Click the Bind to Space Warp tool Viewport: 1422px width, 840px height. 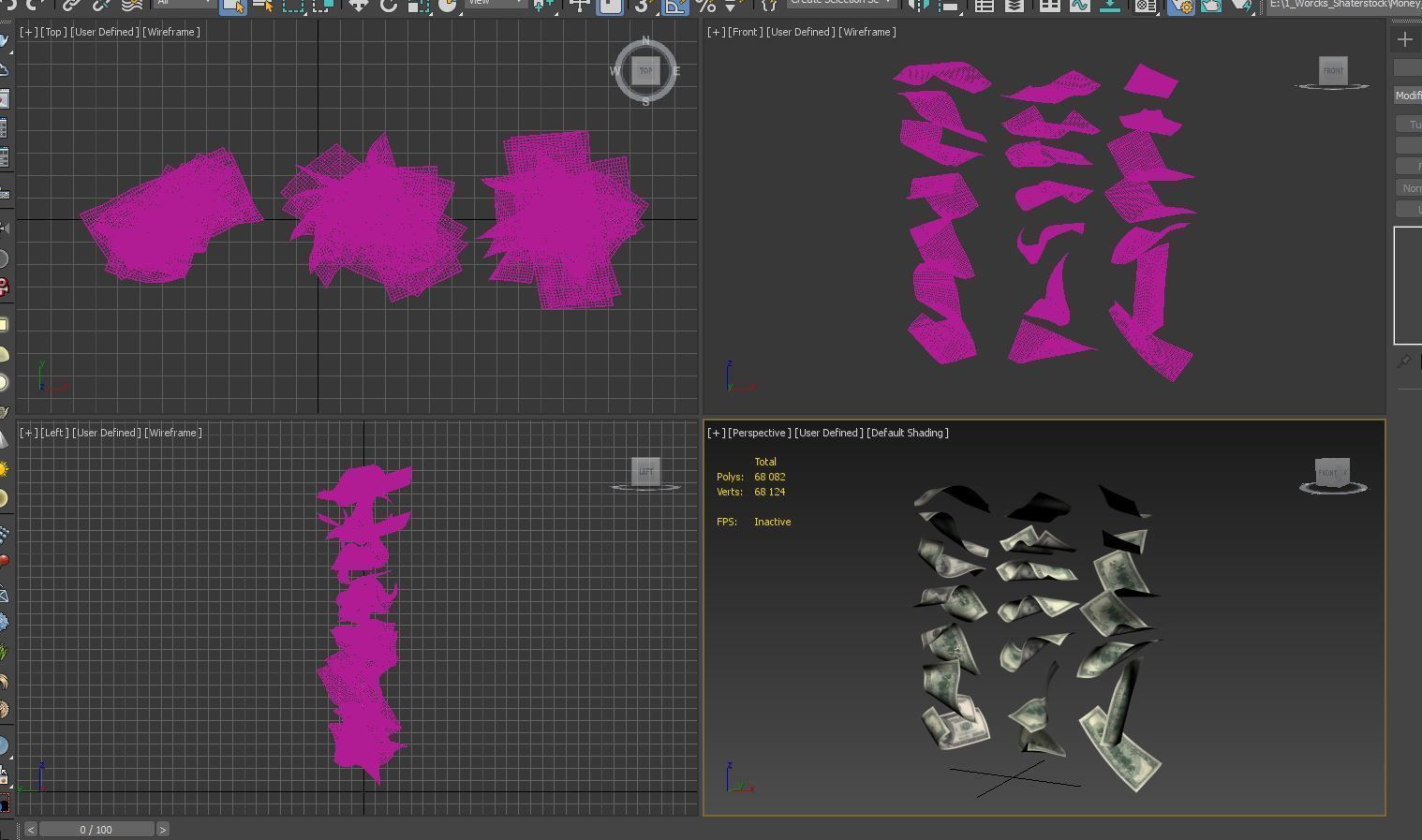131,4
